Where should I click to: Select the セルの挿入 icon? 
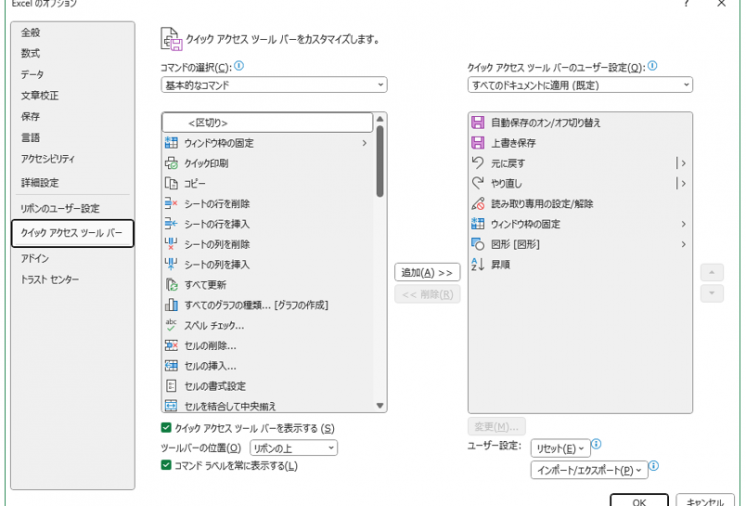[x=171, y=366]
